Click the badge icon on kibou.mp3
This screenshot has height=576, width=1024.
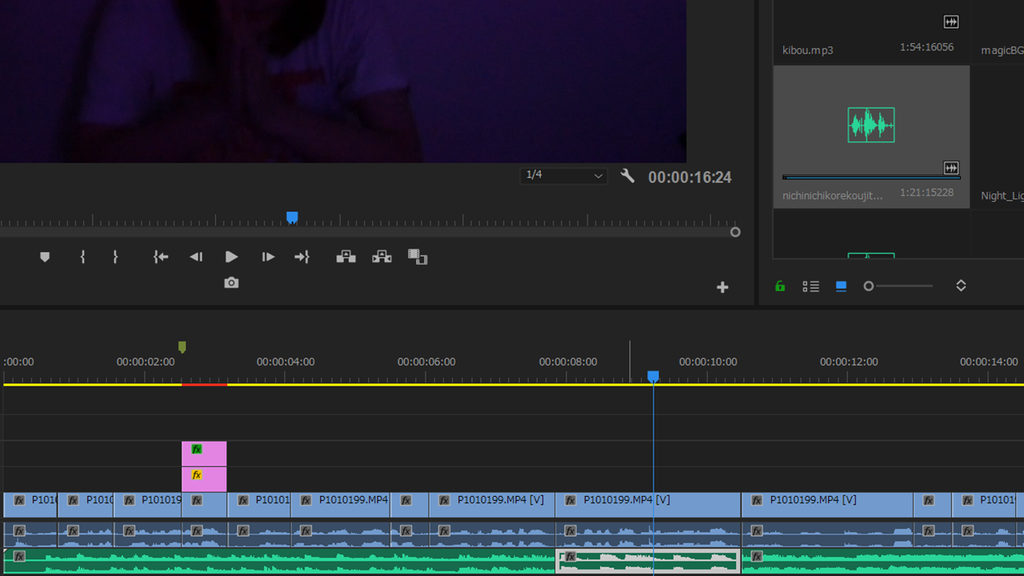coord(951,22)
